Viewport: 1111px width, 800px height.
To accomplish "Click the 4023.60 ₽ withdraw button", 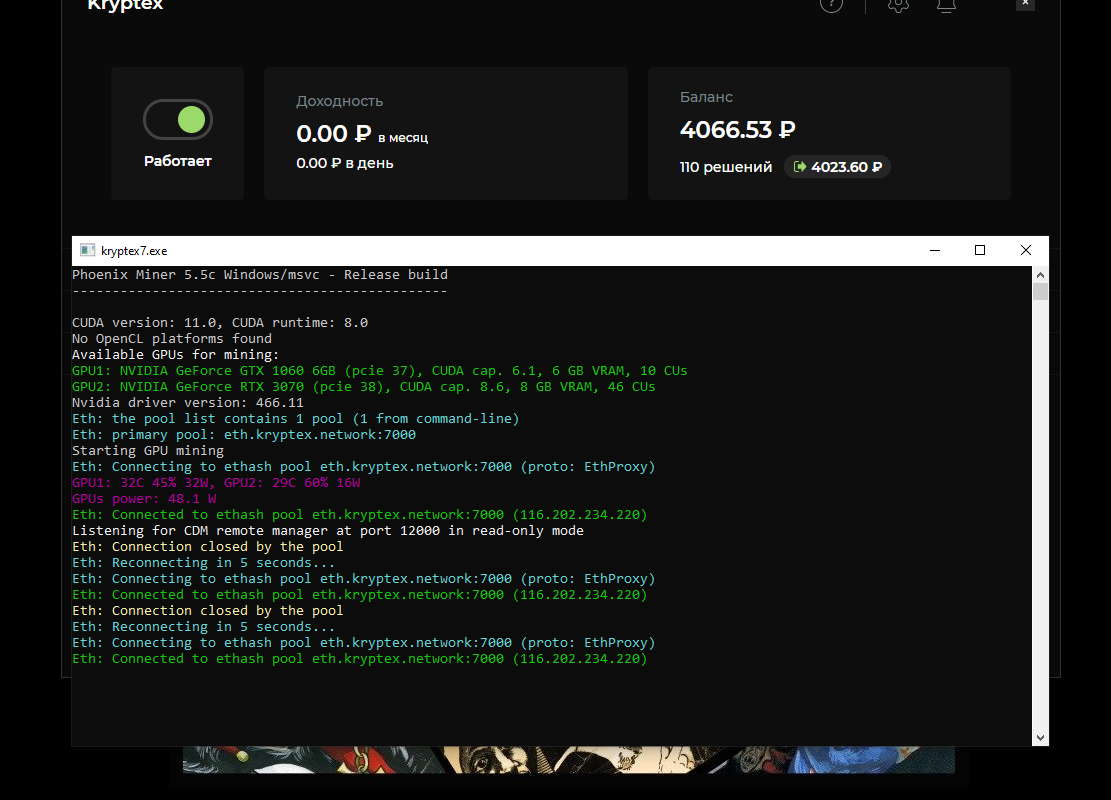I will [838, 167].
